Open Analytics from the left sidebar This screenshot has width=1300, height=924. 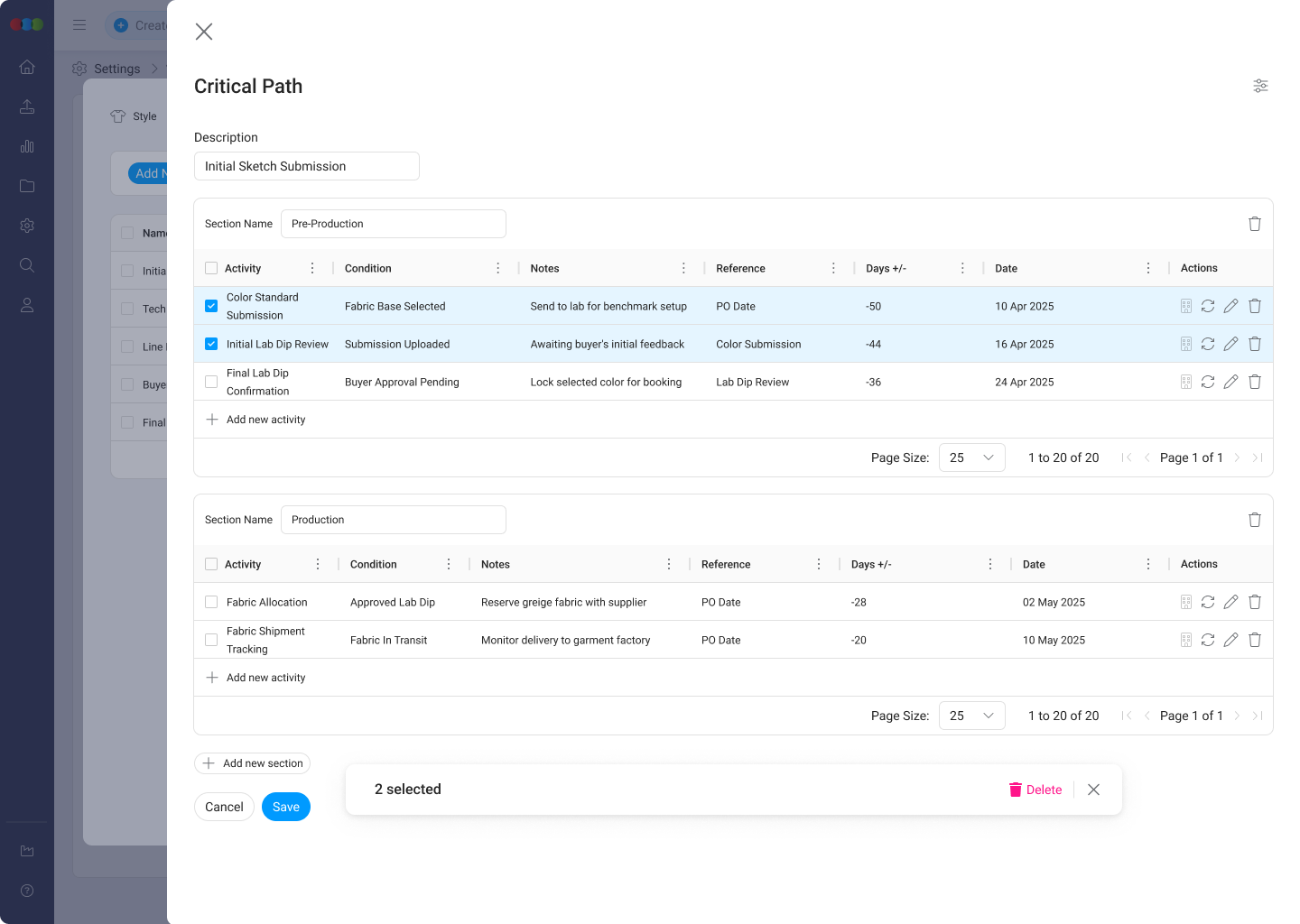[x=27, y=146]
